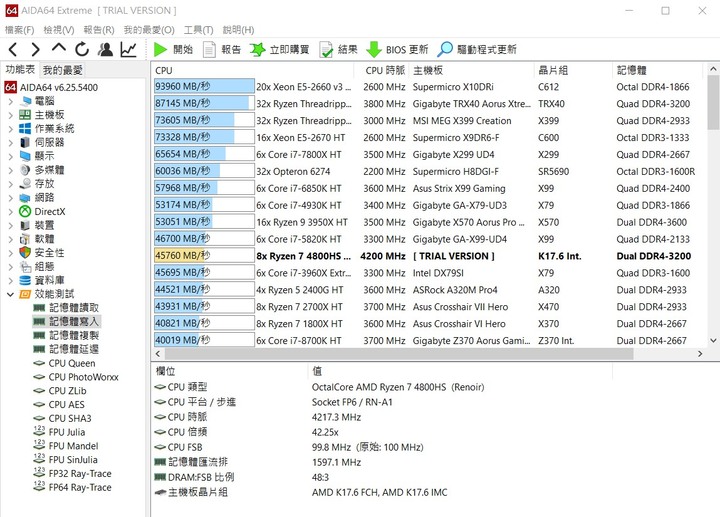
Task: Select 記憶體寫入 memory write benchmark
Action: (x=66, y=321)
